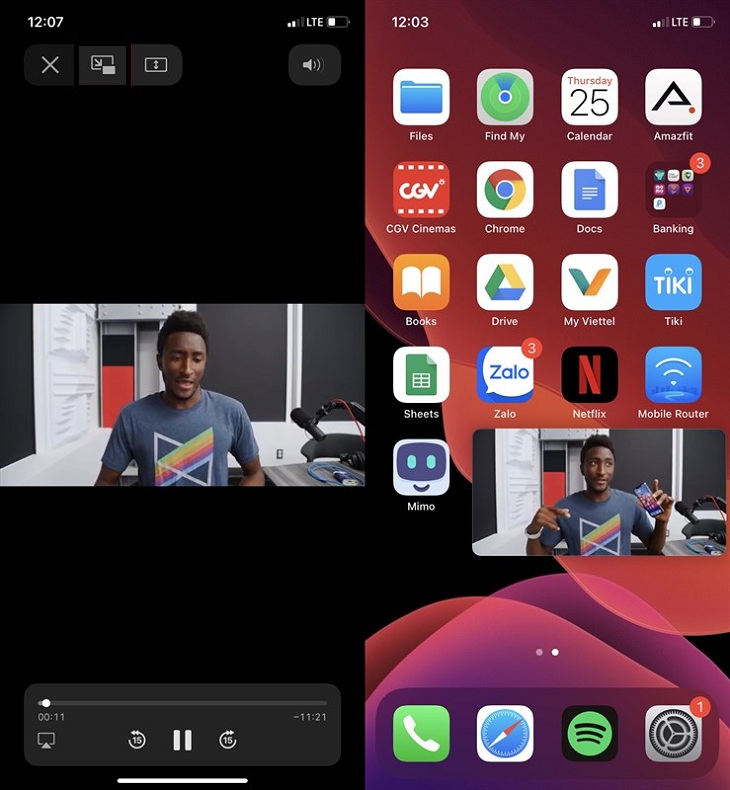The width and height of the screenshot is (730, 790).
Task: Launch Chrome browser
Action: (x=505, y=189)
